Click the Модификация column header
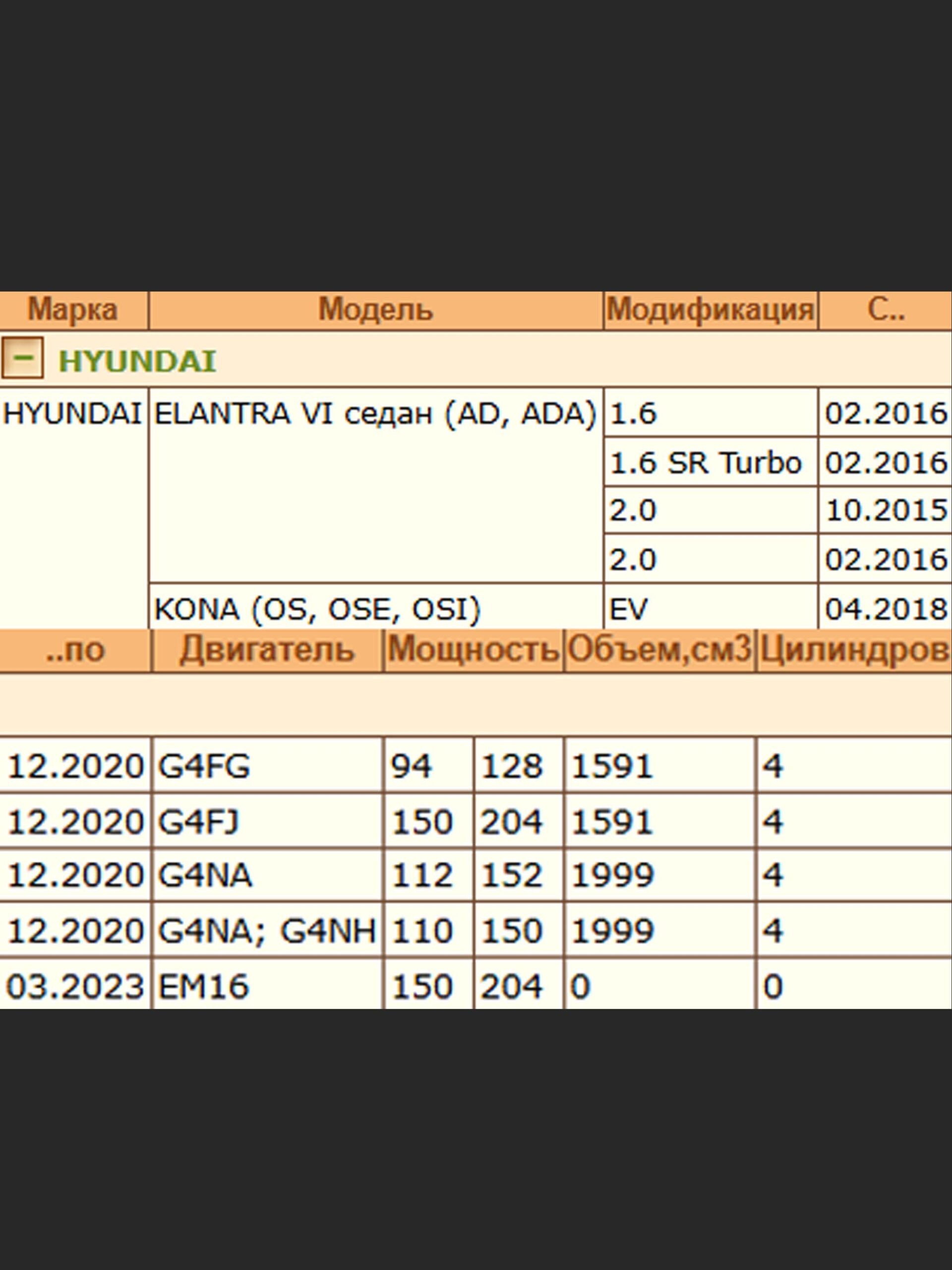 pos(710,310)
